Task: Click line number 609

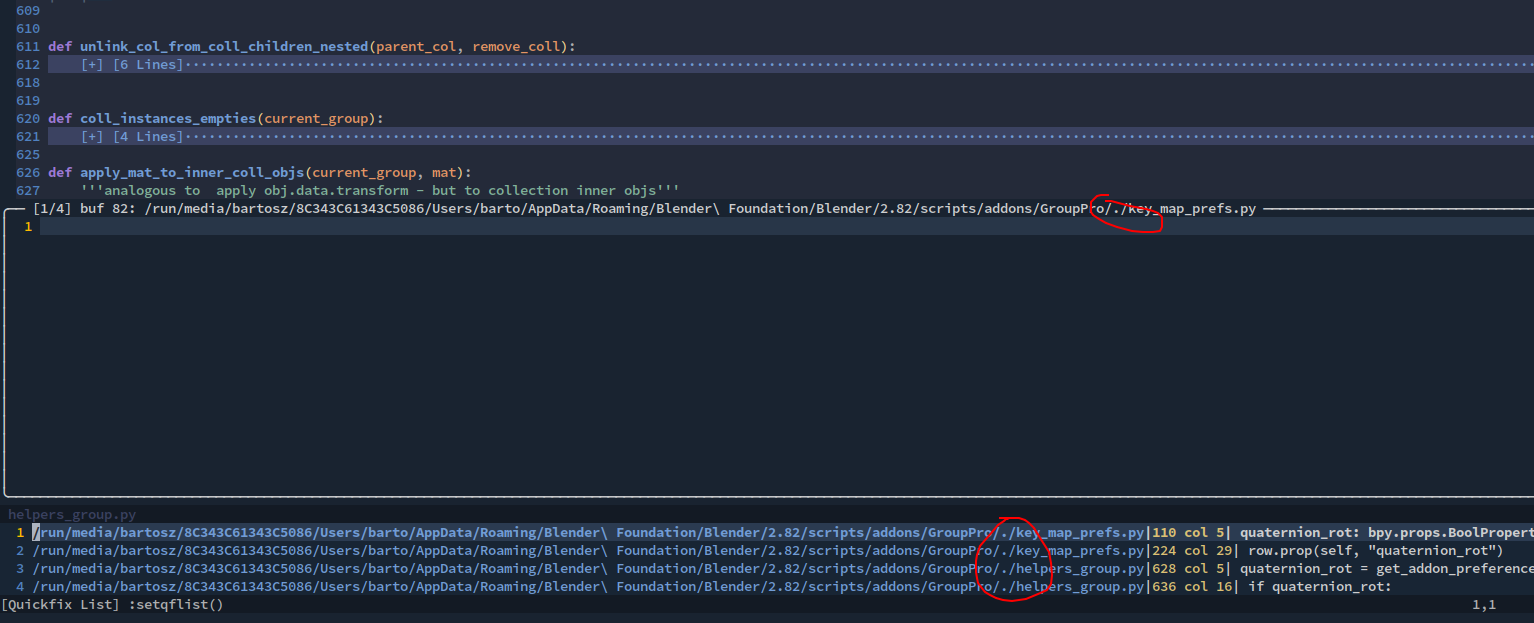Action: [x=28, y=11]
